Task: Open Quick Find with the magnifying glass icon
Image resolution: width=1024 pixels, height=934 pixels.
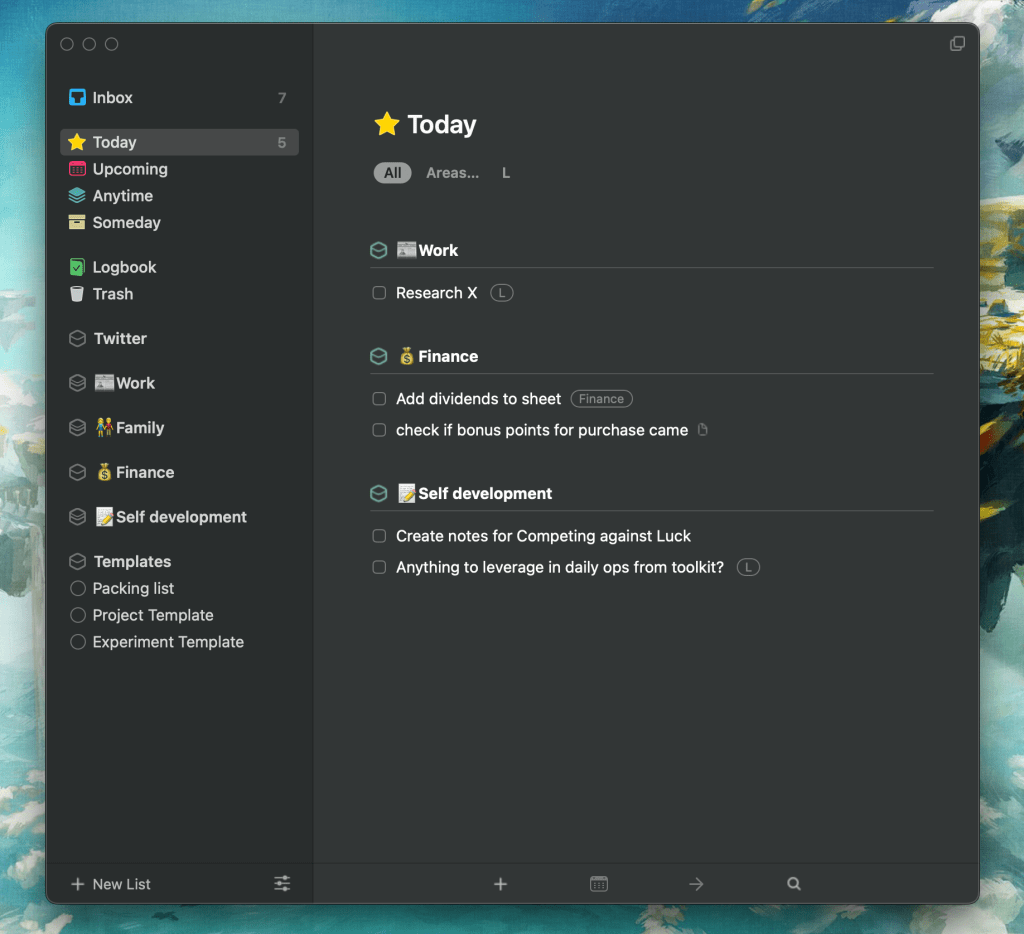Action: (793, 884)
